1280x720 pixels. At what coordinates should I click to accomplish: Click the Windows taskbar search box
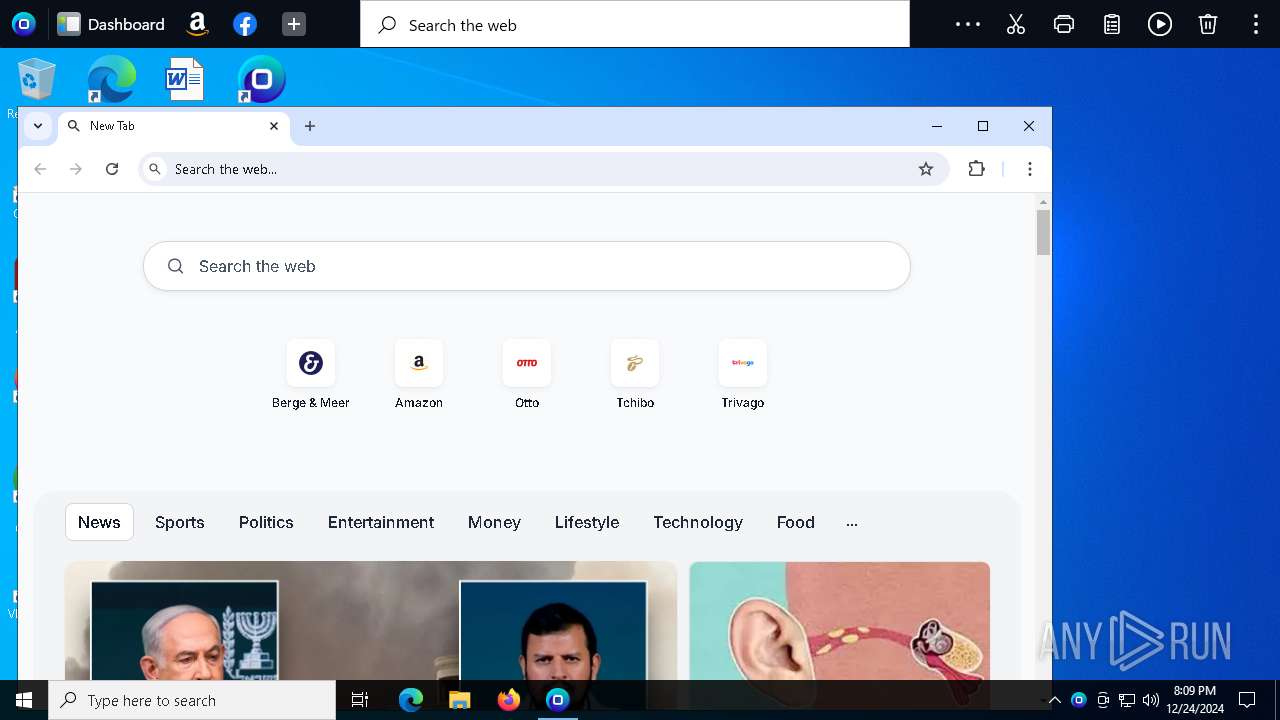(x=192, y=700)
